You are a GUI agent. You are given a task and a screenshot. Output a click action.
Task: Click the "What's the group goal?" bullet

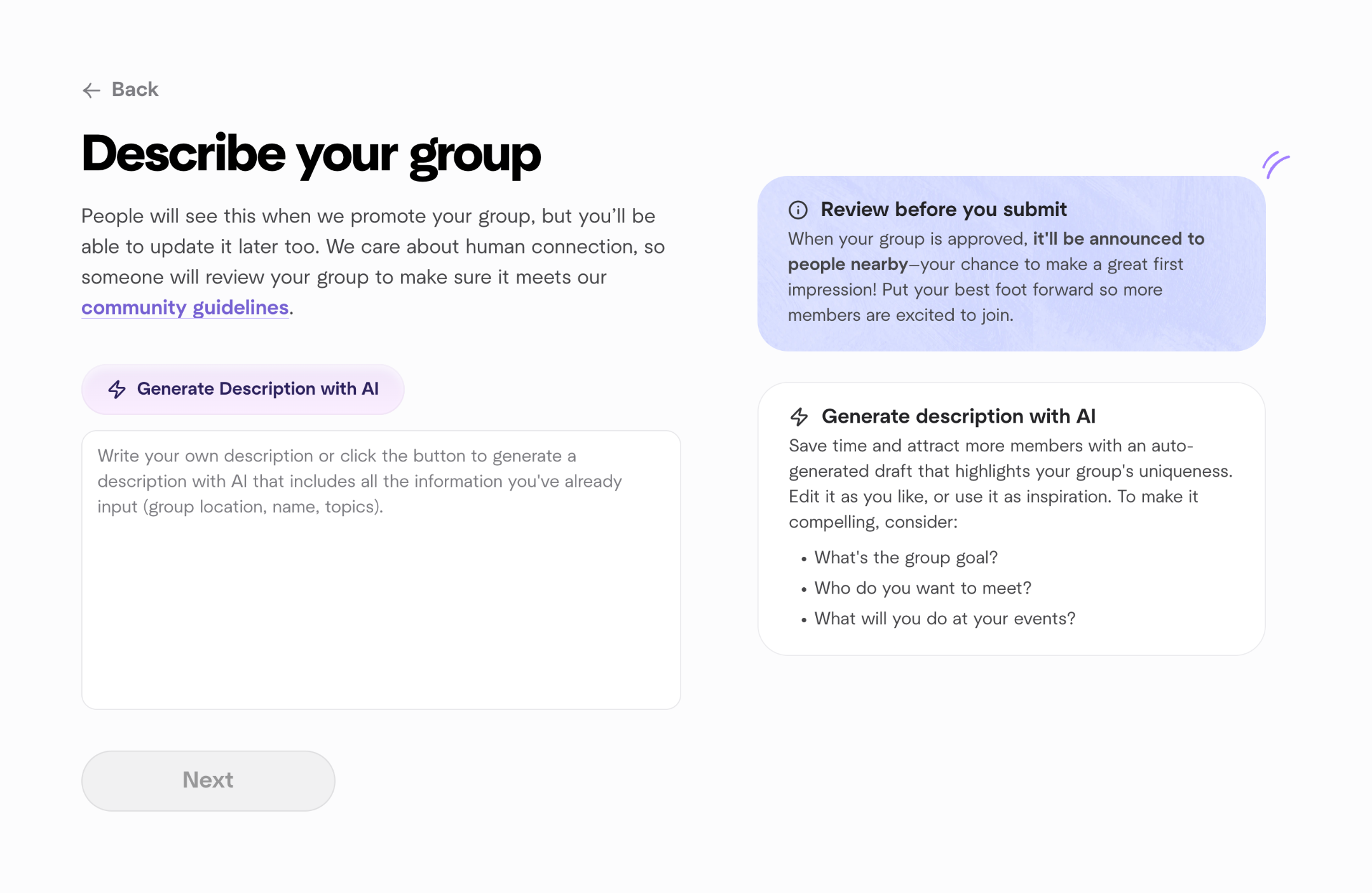point(906,558)
